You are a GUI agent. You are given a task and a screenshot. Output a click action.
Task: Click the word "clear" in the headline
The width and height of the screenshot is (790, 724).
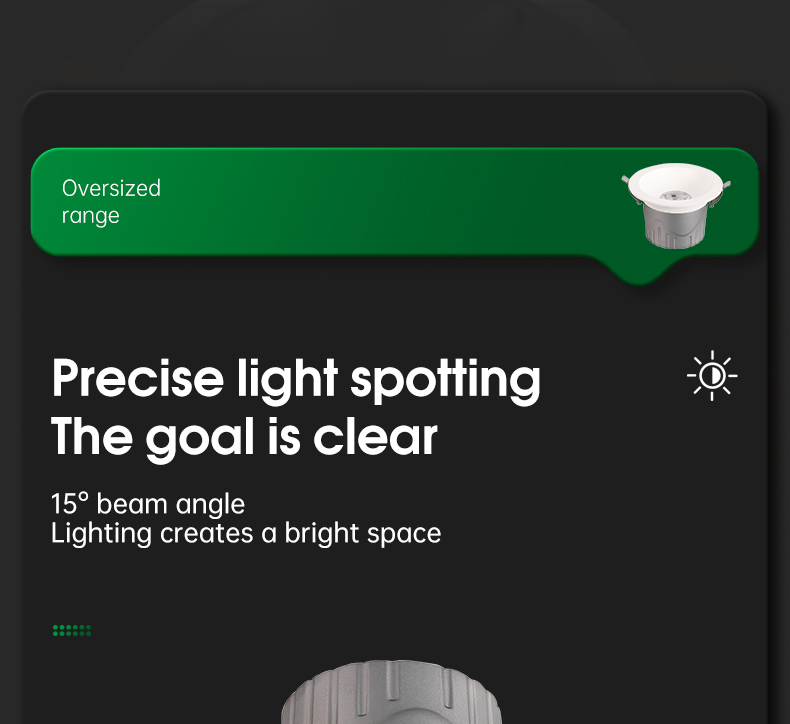coord(375,437)
